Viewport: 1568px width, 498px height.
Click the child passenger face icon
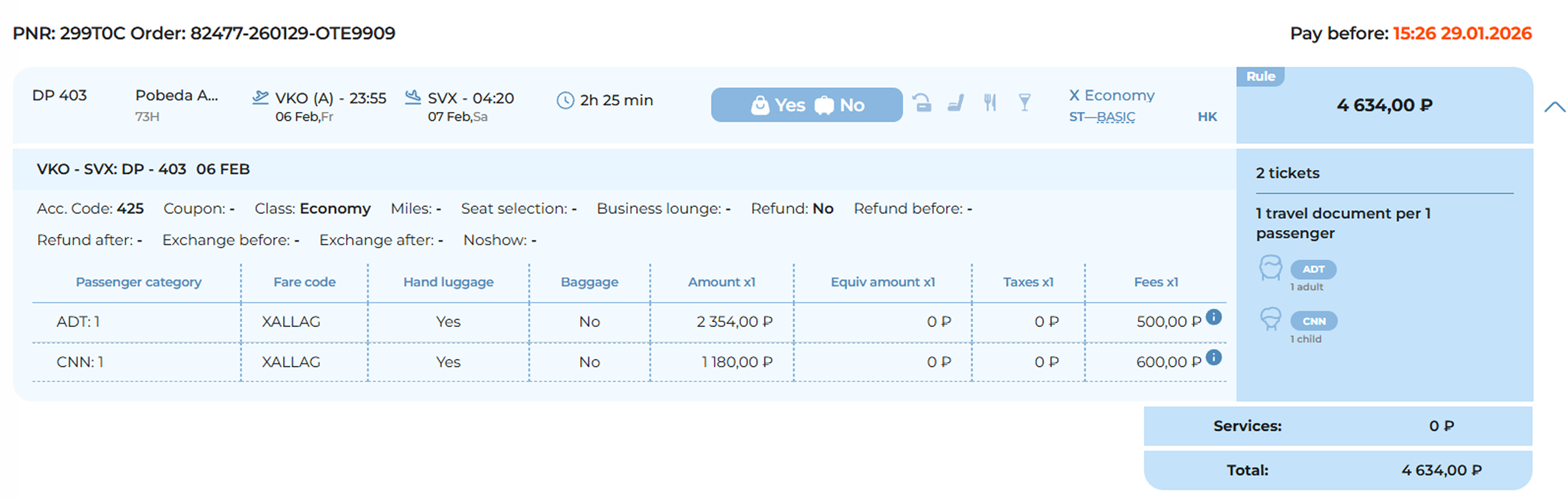point(1270,319)
